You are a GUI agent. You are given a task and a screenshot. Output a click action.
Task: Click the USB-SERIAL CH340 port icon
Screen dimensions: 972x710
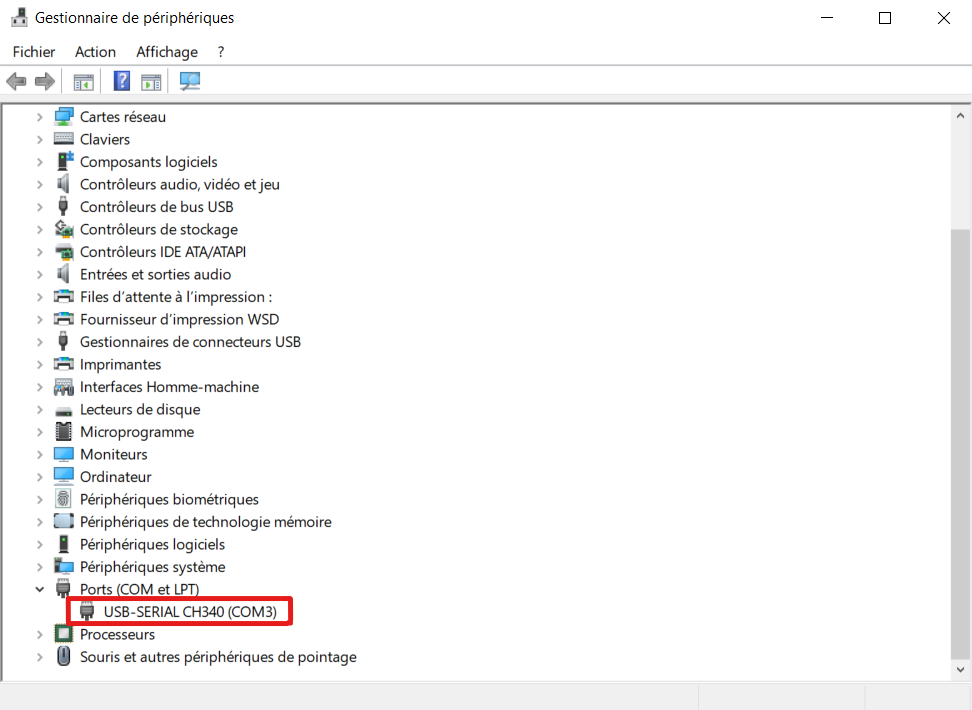[x=87, y=611]
